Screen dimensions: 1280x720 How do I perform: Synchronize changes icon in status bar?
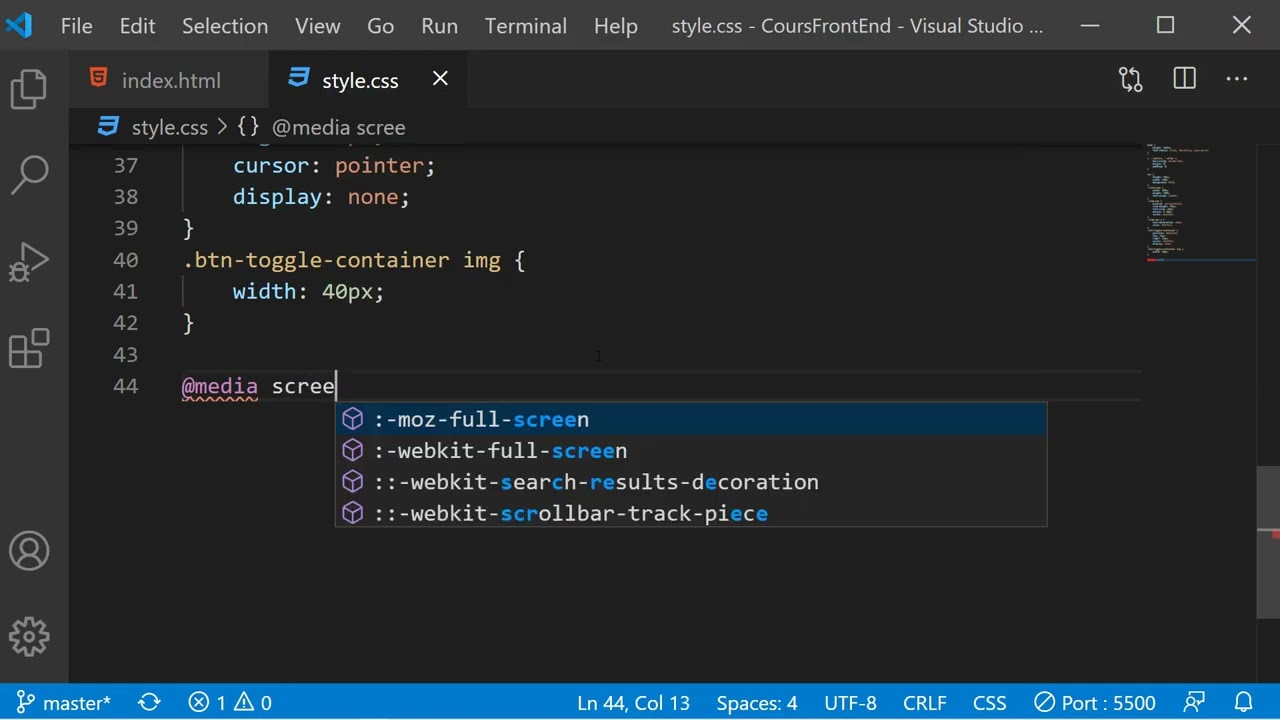(x=149, y=703)
